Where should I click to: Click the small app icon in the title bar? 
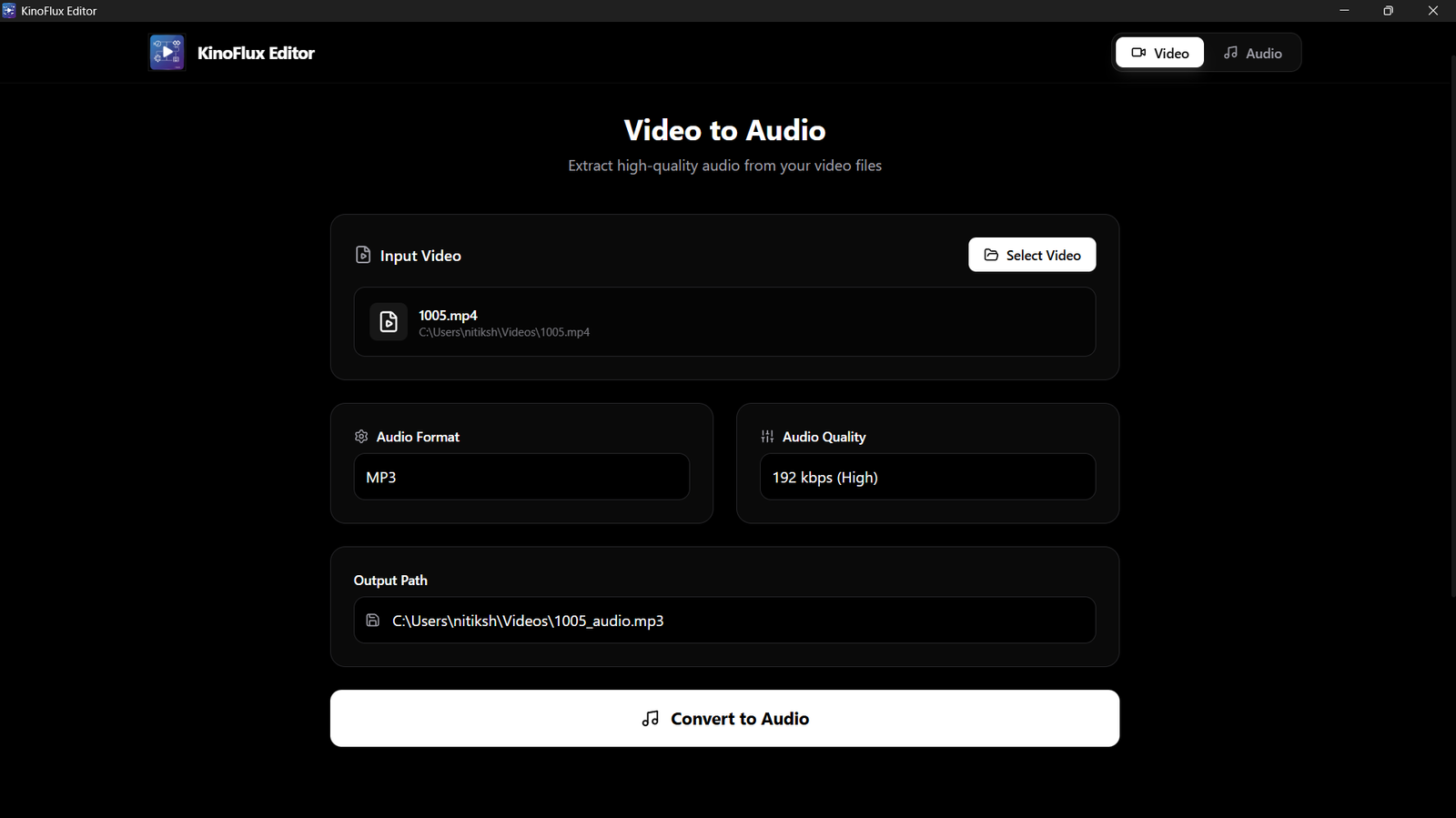pyautogui.click(x=9, y=11)
